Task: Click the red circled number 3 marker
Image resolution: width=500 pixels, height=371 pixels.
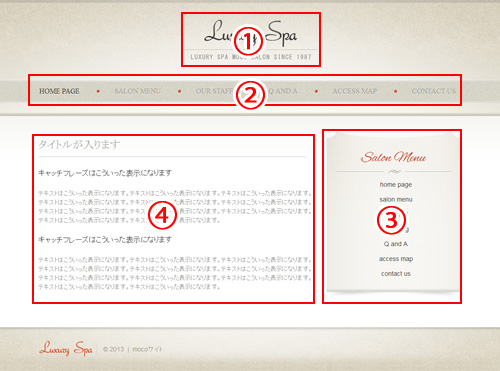Action: (x=392, y=220)
